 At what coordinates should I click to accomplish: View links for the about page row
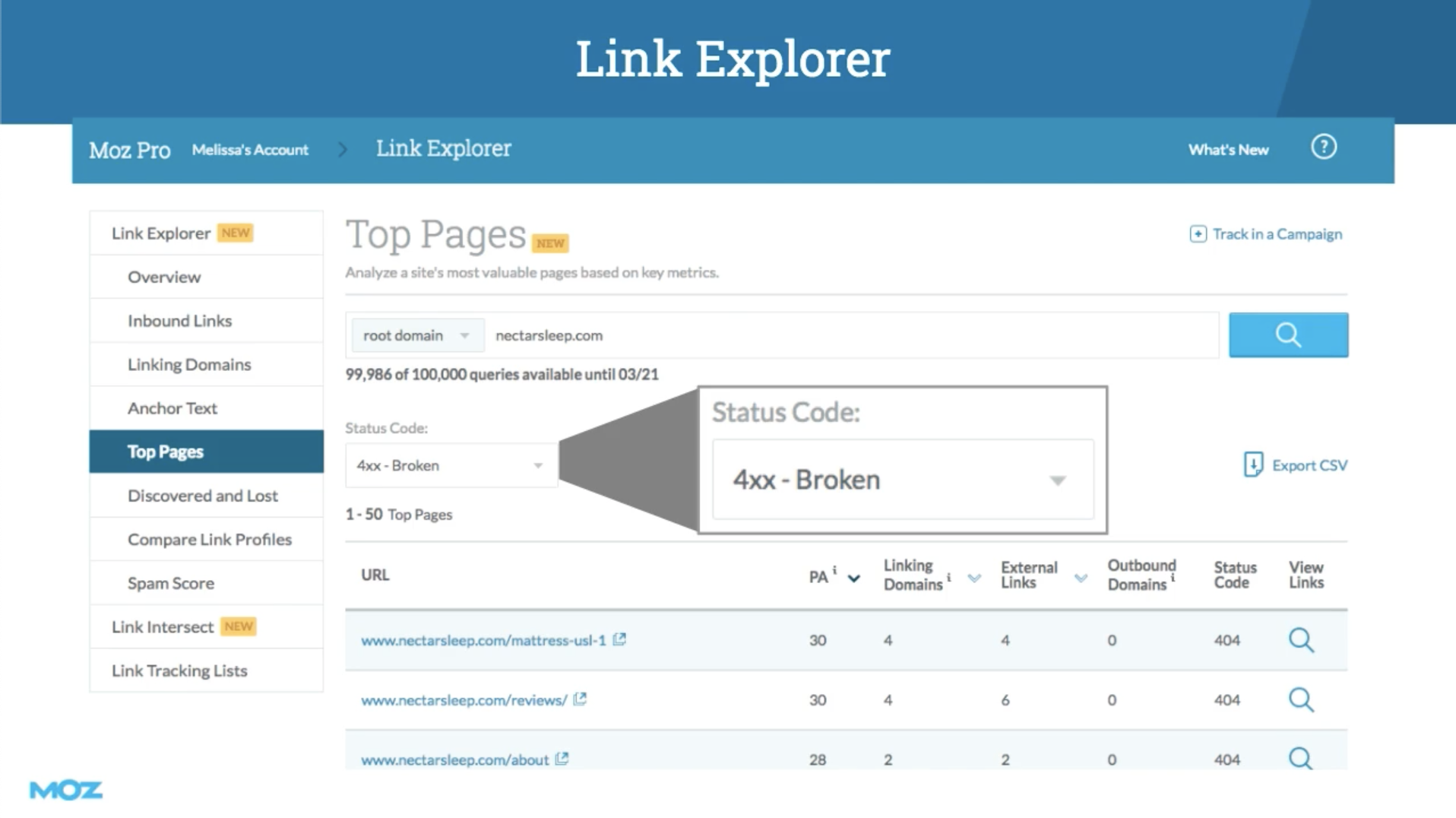[x=1300, y=758]
